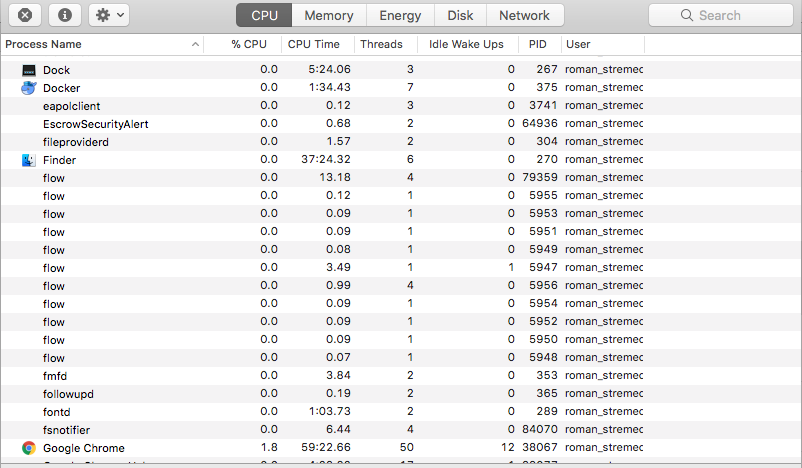This screenshot has height=468, width=802.
Task: Select the flow process with PID 5956
Action: [54, 286]
